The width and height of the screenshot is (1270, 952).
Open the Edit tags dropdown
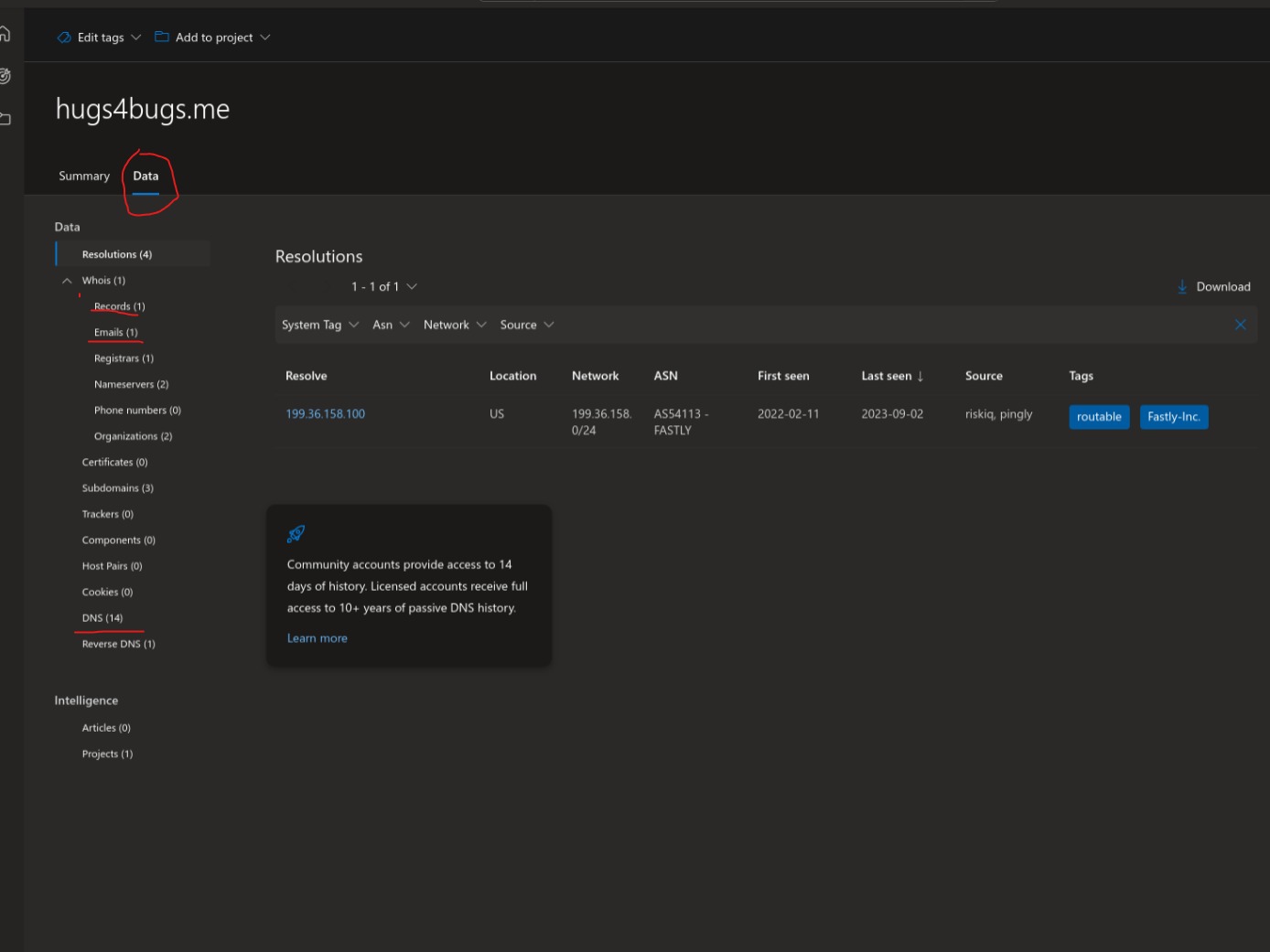tap(100, 37)
